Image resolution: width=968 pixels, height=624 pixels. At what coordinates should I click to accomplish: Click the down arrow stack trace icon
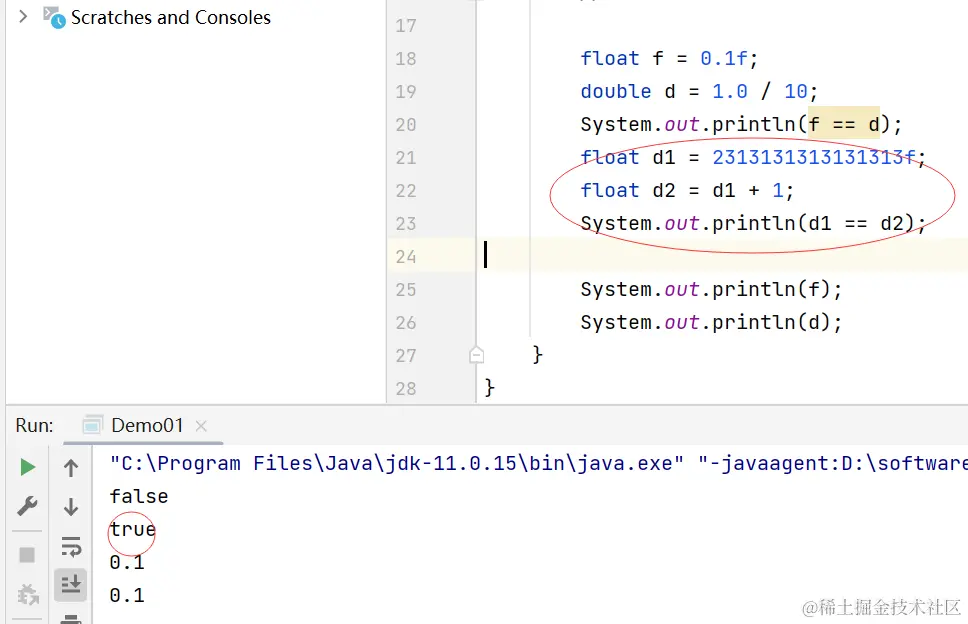[71, 507]
